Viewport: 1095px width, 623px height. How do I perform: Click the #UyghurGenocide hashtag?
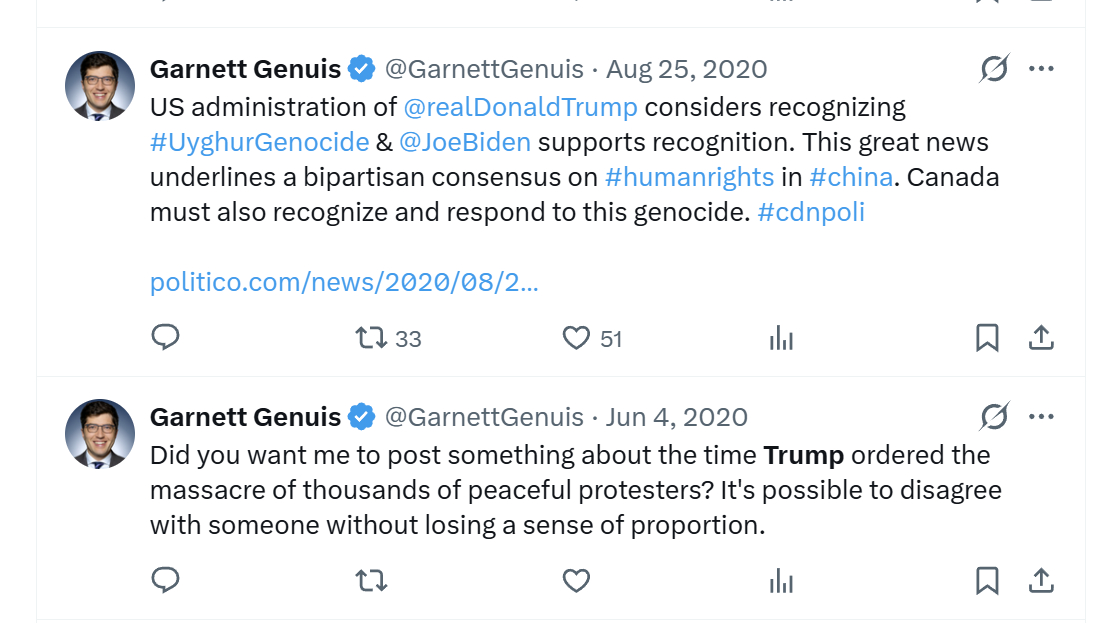tap(259, 142)
